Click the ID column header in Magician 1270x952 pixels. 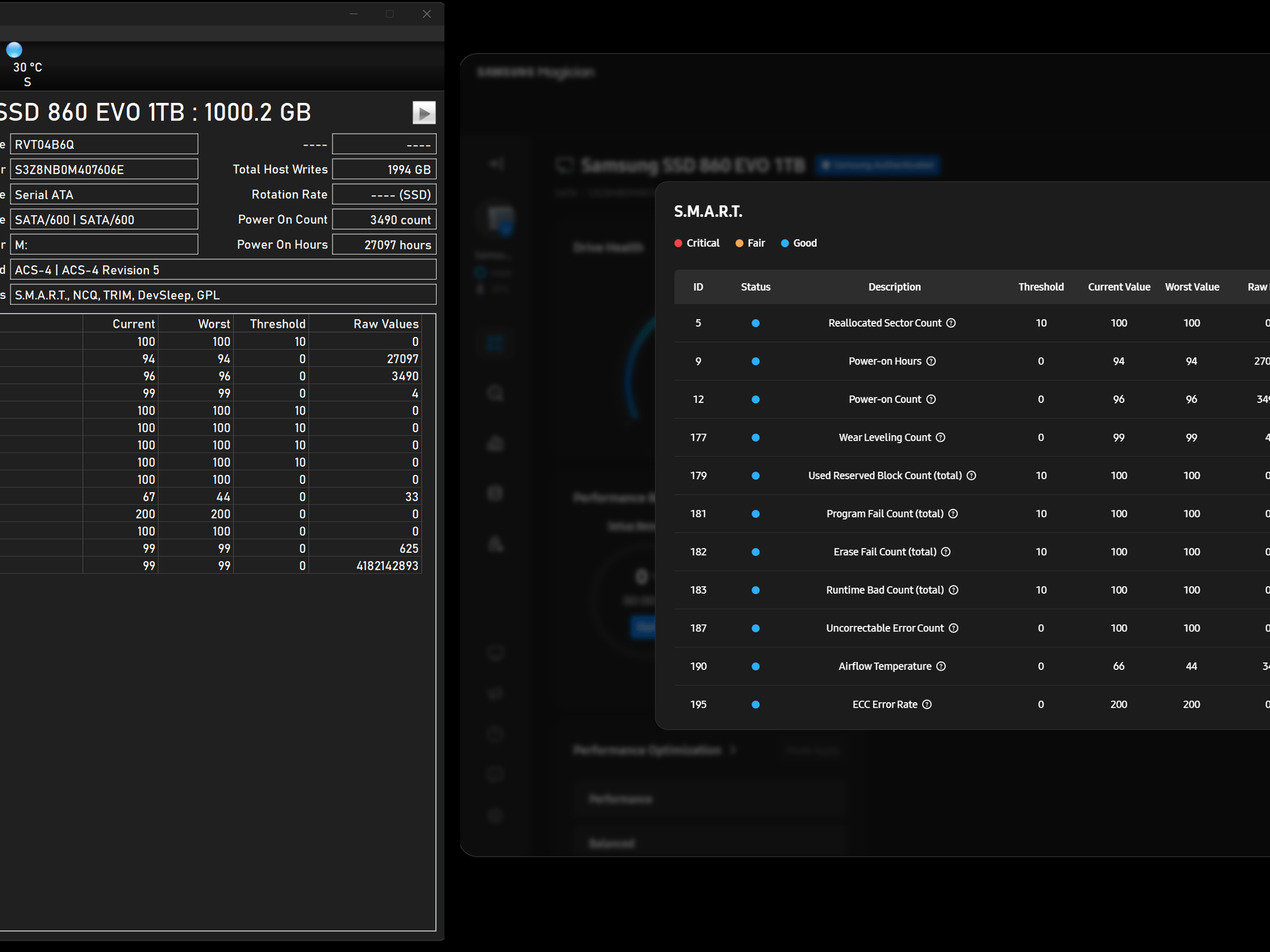click(698, 287)
